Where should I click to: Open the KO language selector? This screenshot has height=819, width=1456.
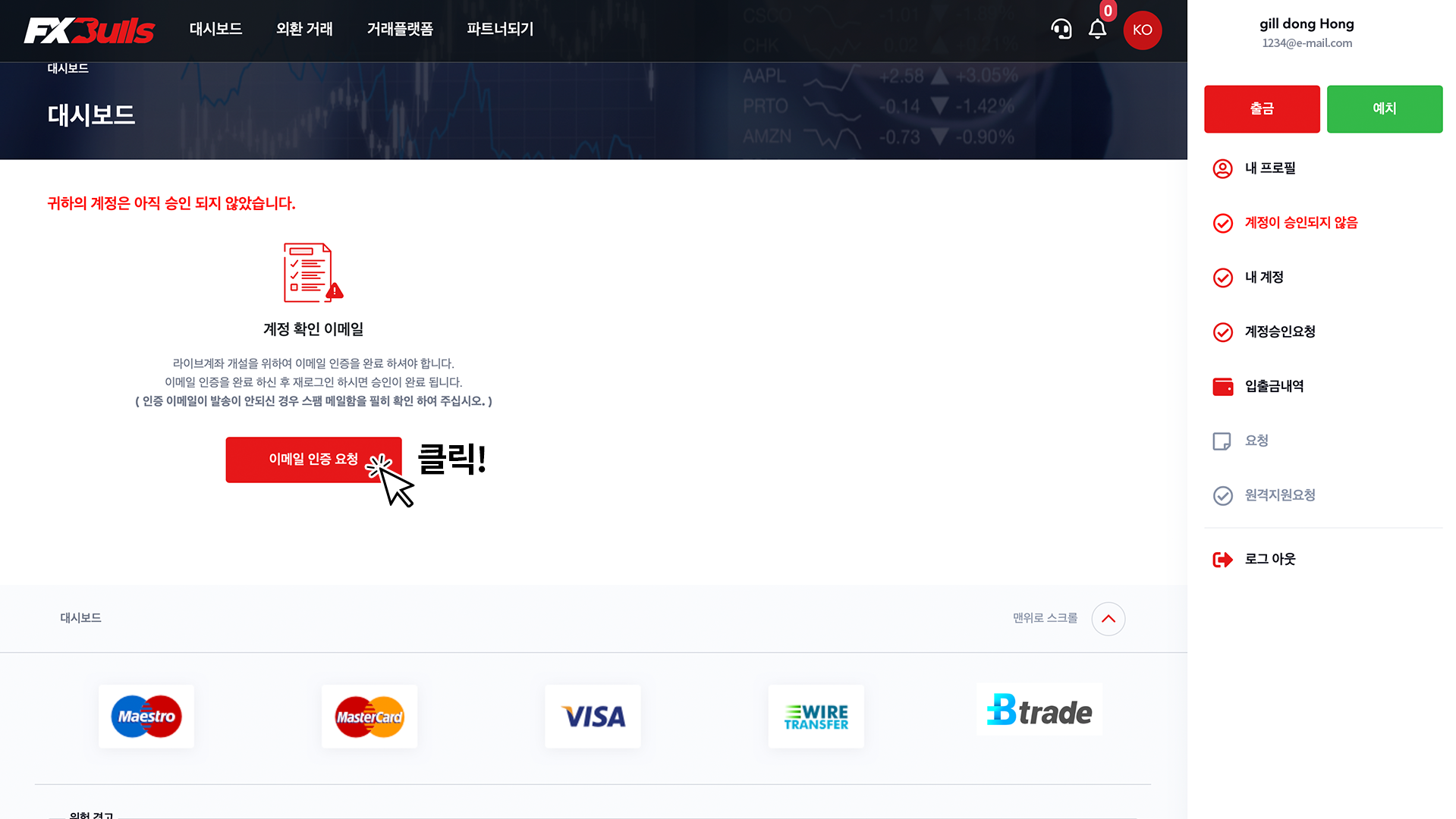(1143, 30)
